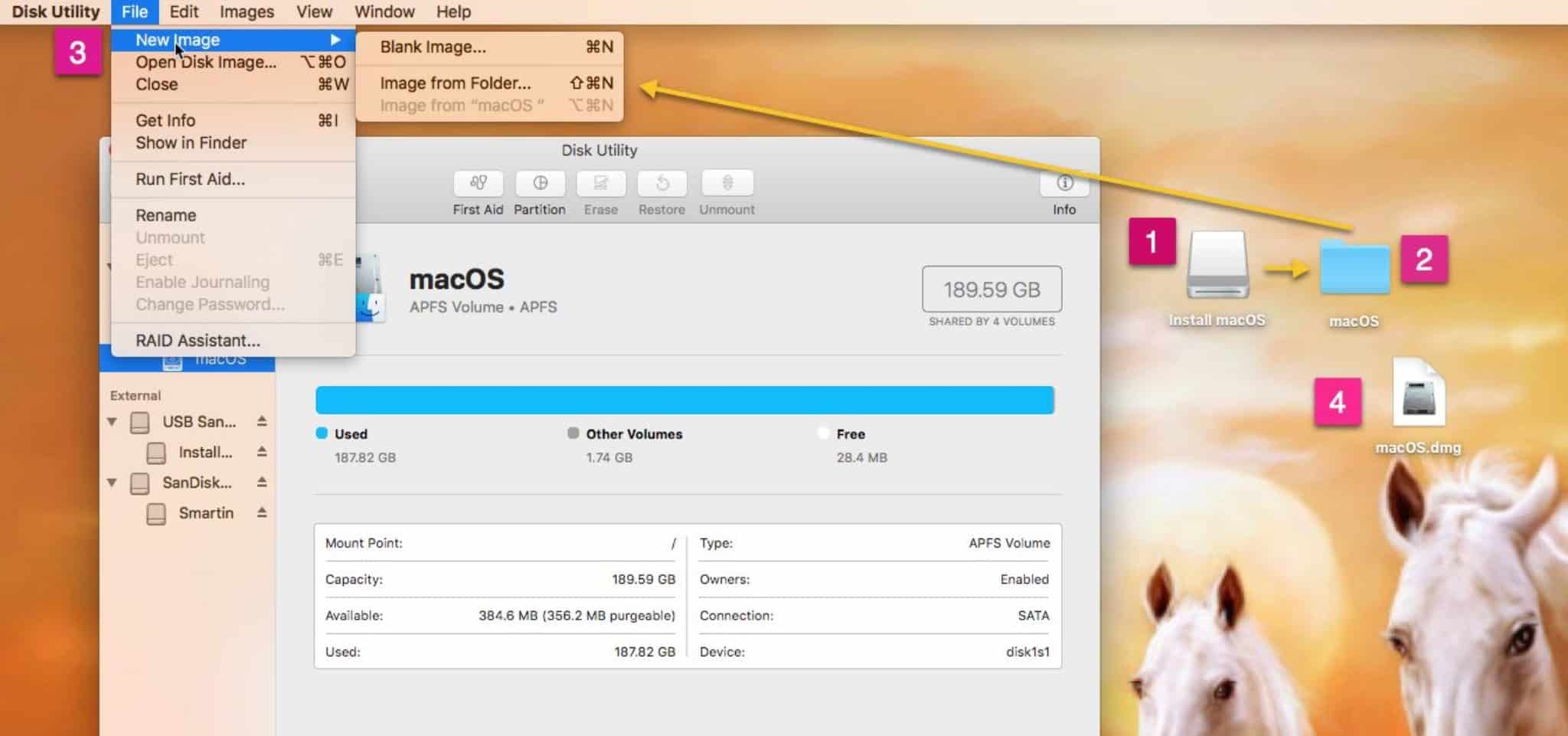This screenshot has height=736, width=1568.
Task: Select the Install macOS drive on desktop
Action: tap(1217, 265)
